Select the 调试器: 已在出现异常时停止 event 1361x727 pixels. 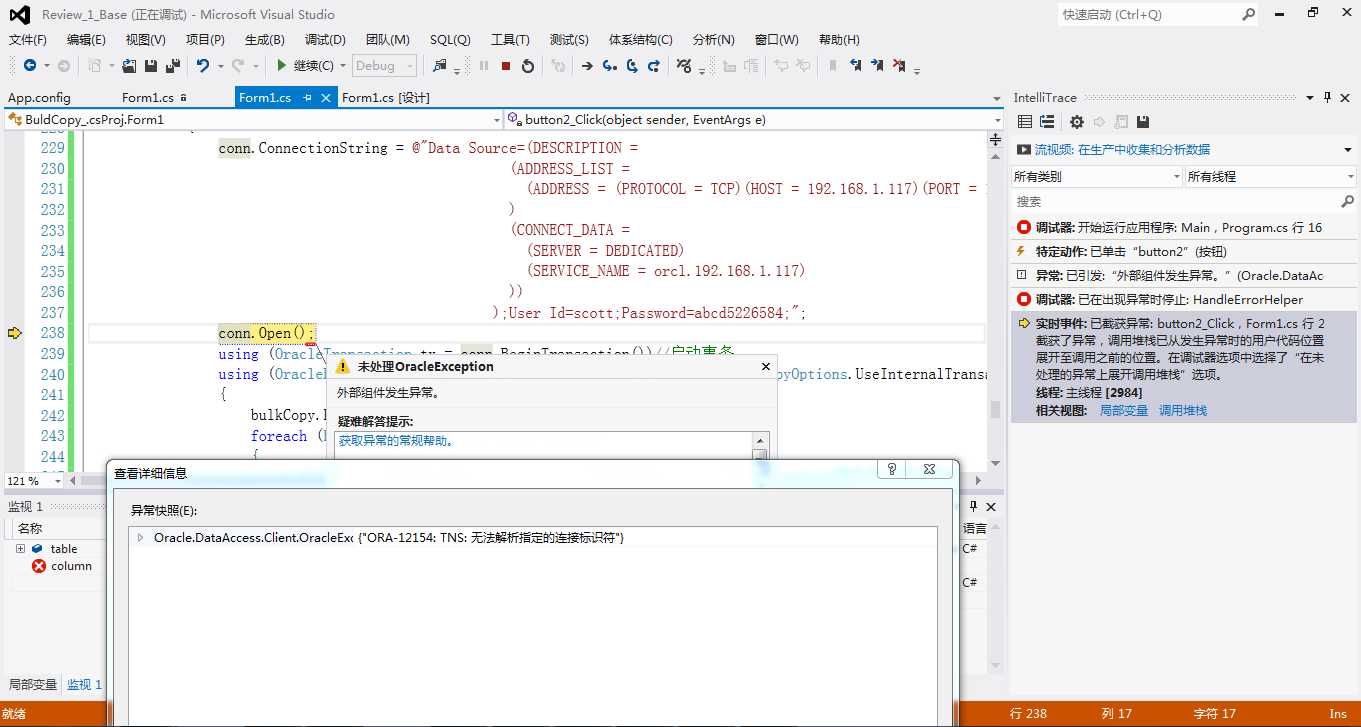[x=1184, y=300]
